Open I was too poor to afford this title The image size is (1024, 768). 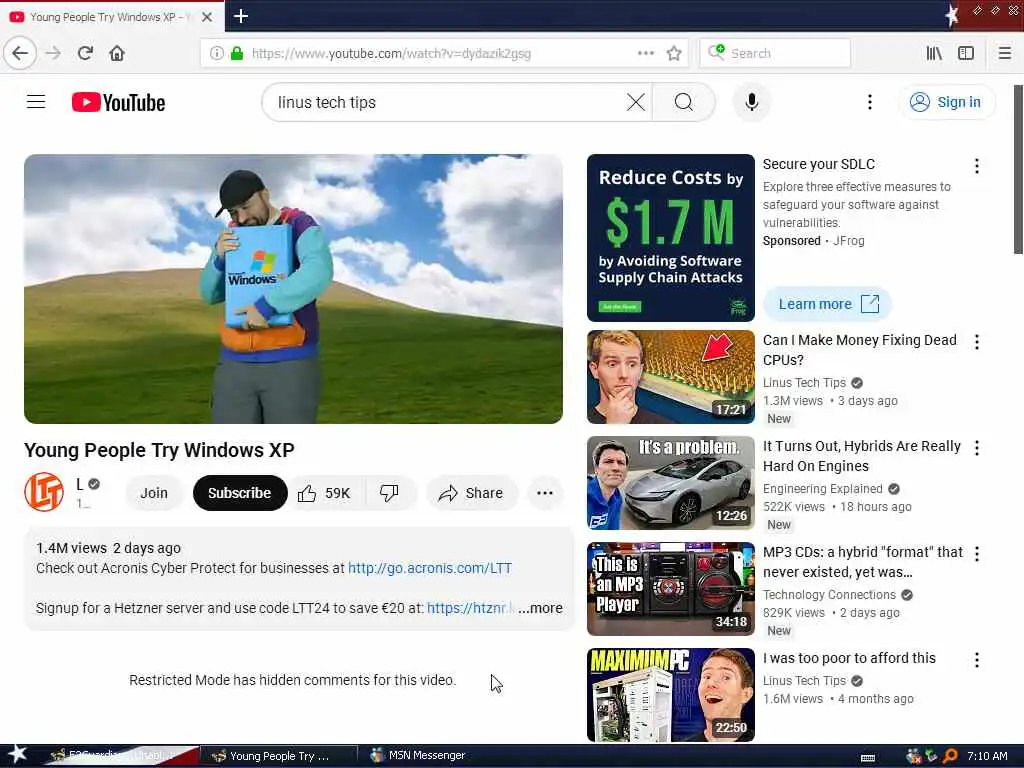(849, 658)
